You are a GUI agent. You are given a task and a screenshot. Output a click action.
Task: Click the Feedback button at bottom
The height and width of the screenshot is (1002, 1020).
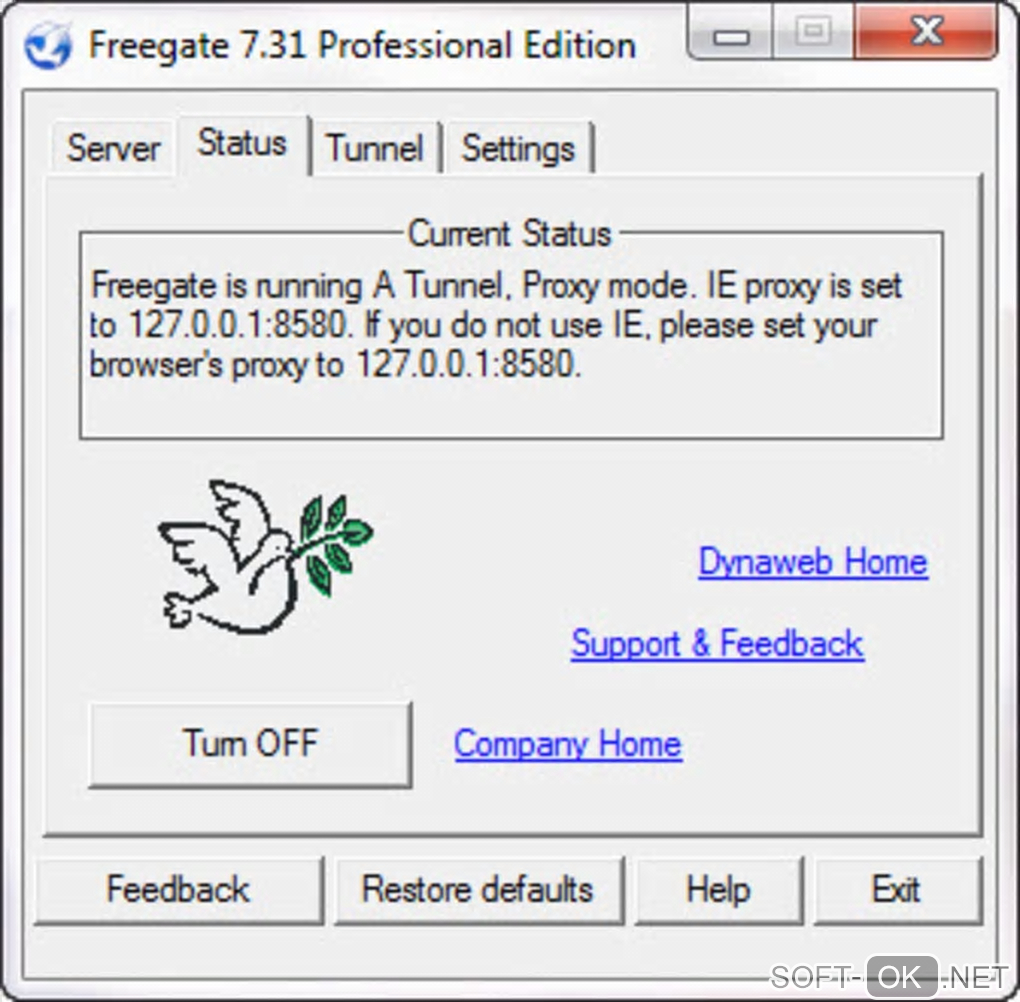click(178, 889)
